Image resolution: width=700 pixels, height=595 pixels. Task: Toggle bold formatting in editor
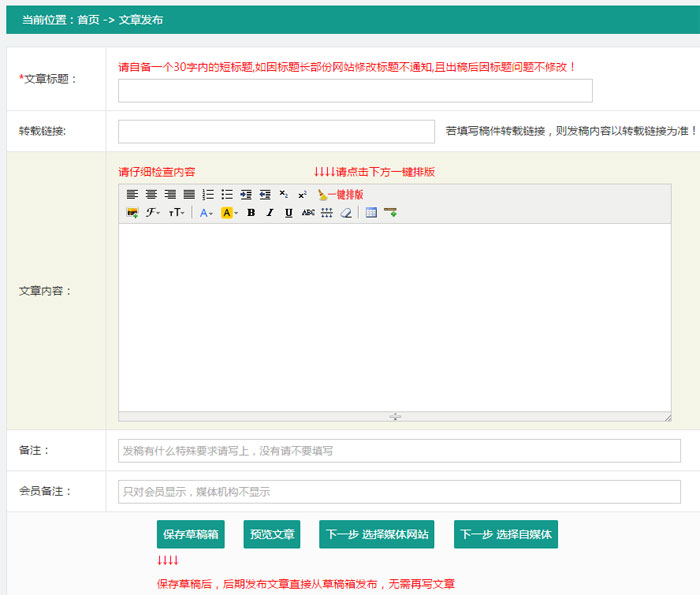251,213
